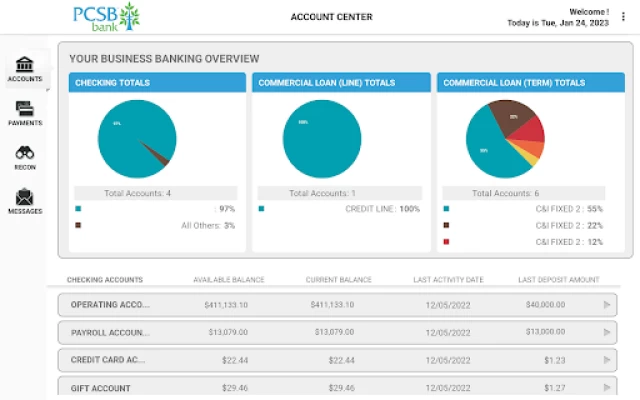Select the Commercial Loan (Term) Totals header
This screenshot has width=640, height=400.
pyautogui.click(x=525, y=83)
